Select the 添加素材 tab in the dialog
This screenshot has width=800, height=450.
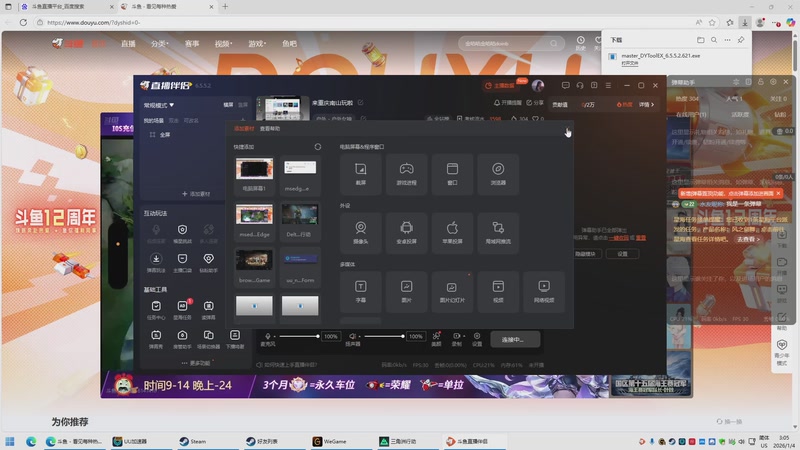(x=244, y=129)
